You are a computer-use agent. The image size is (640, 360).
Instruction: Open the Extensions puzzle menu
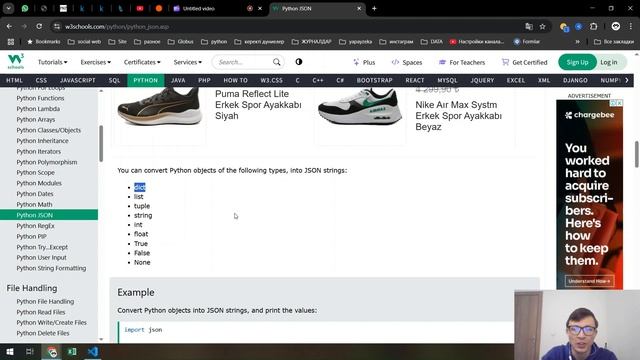(x=593, y=27)
